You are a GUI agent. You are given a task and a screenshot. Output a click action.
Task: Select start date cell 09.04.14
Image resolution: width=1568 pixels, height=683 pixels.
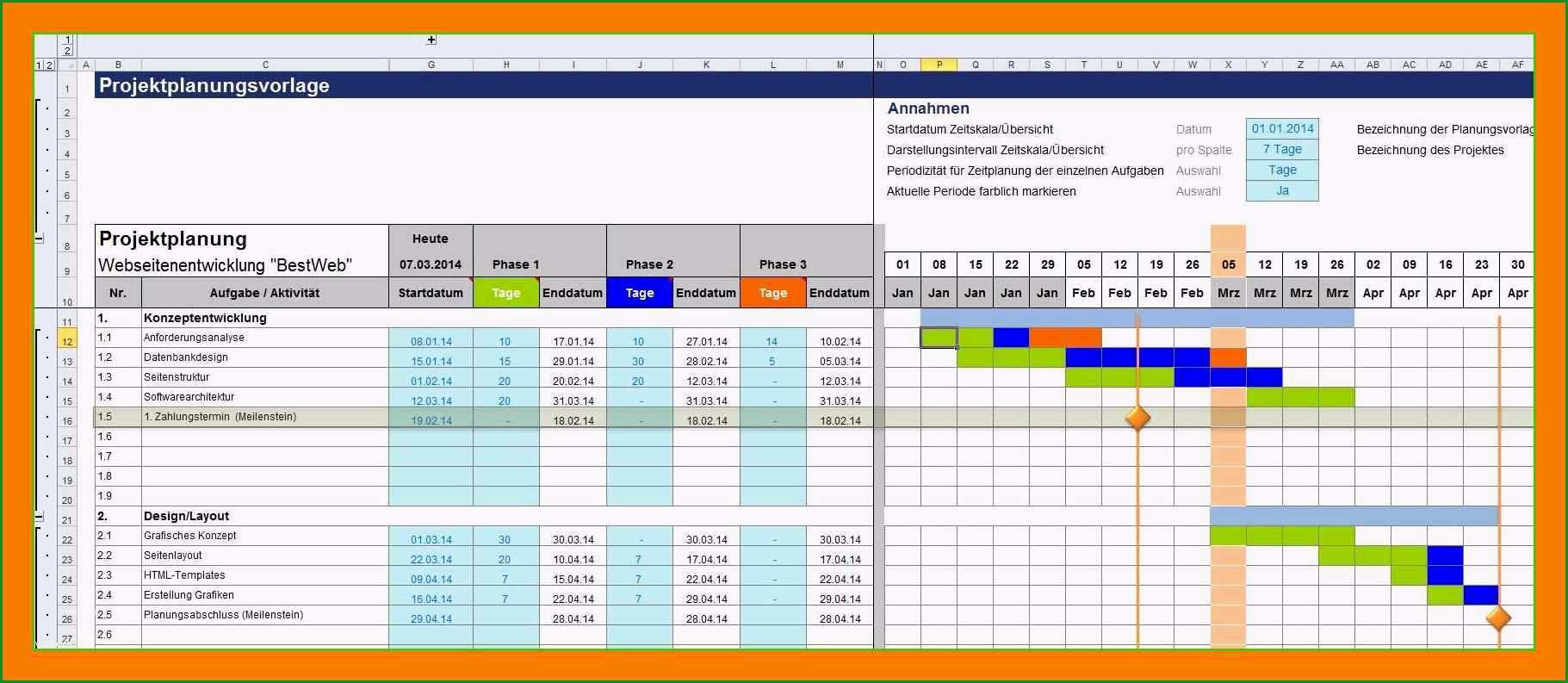click(x=431, y=576)
